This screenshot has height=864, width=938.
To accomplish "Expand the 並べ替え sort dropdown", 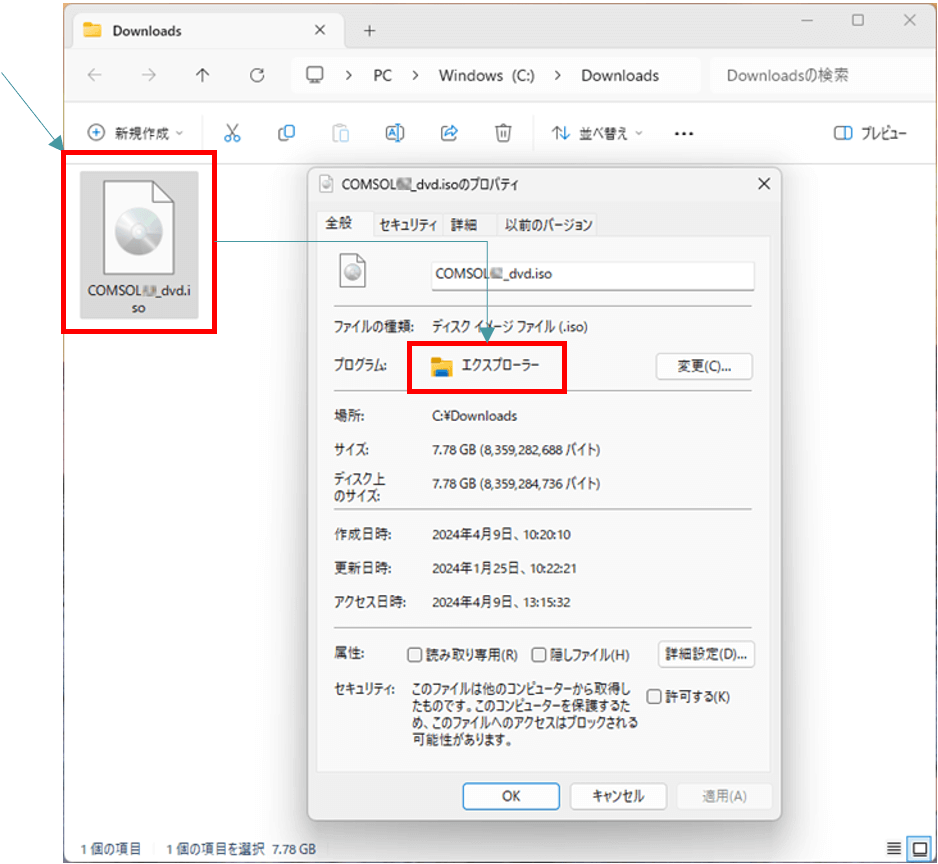I will tap(598, 133).
